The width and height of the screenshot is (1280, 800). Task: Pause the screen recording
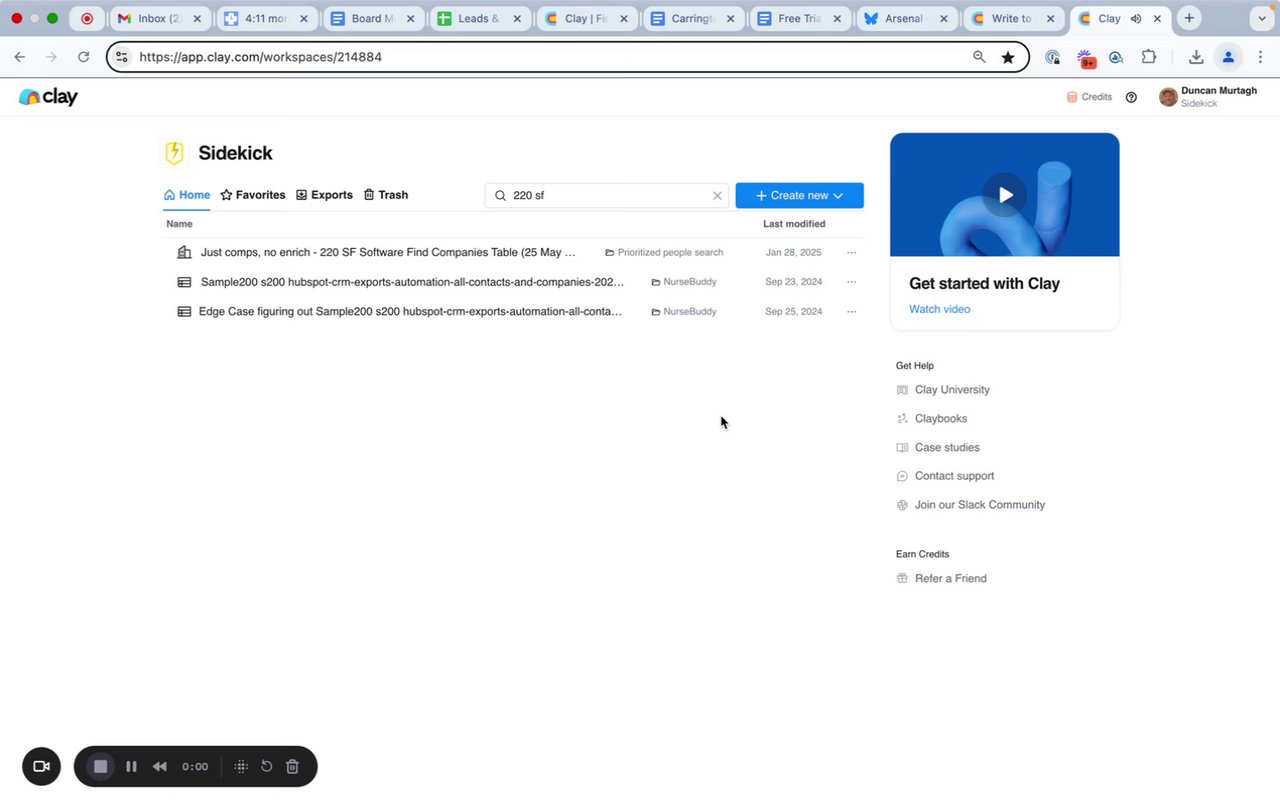(131, 767)
